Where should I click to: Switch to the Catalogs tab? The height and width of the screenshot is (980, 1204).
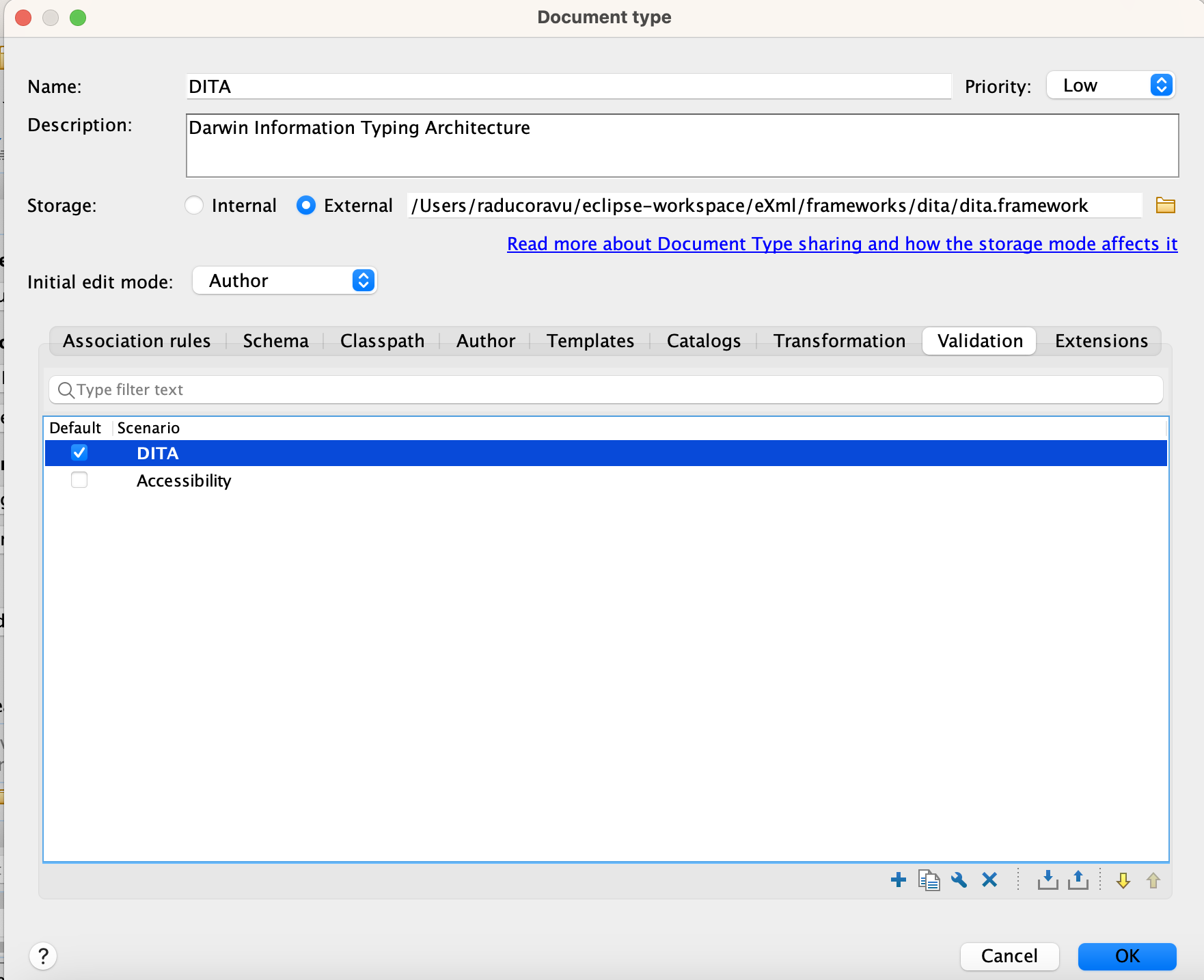(703, 340)
